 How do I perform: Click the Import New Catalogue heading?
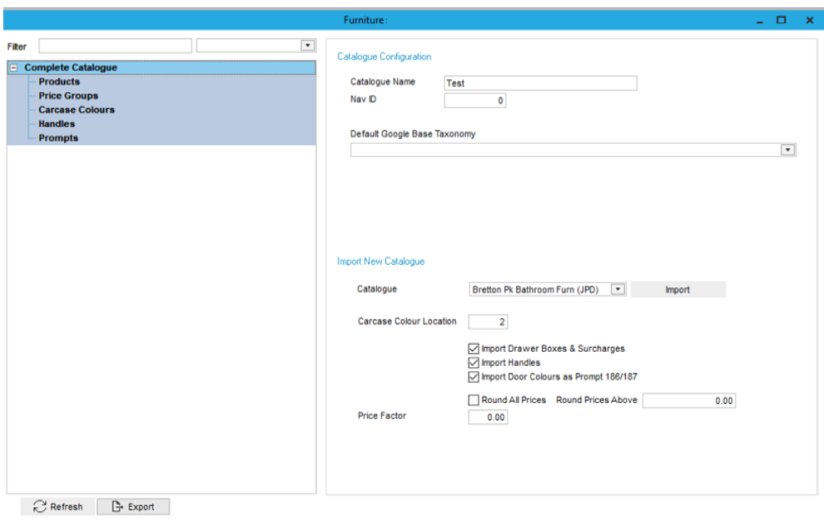coord(381,262)
